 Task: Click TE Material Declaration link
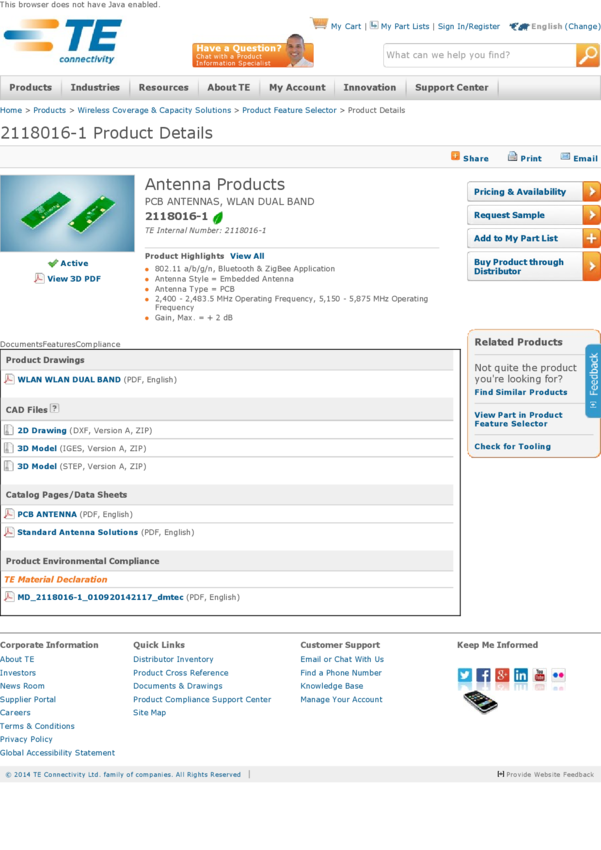[x=56, y=579]
